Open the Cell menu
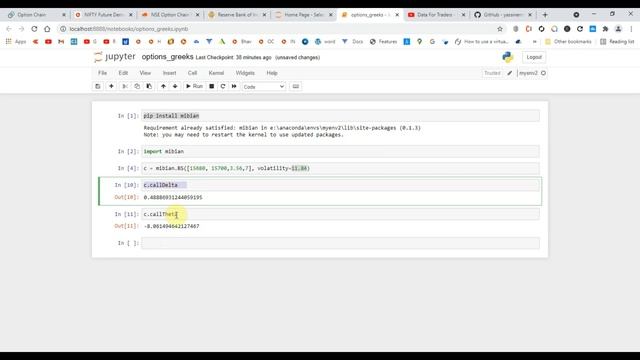The width and height of the screenshot is (640, 360). tap(192, 73)
